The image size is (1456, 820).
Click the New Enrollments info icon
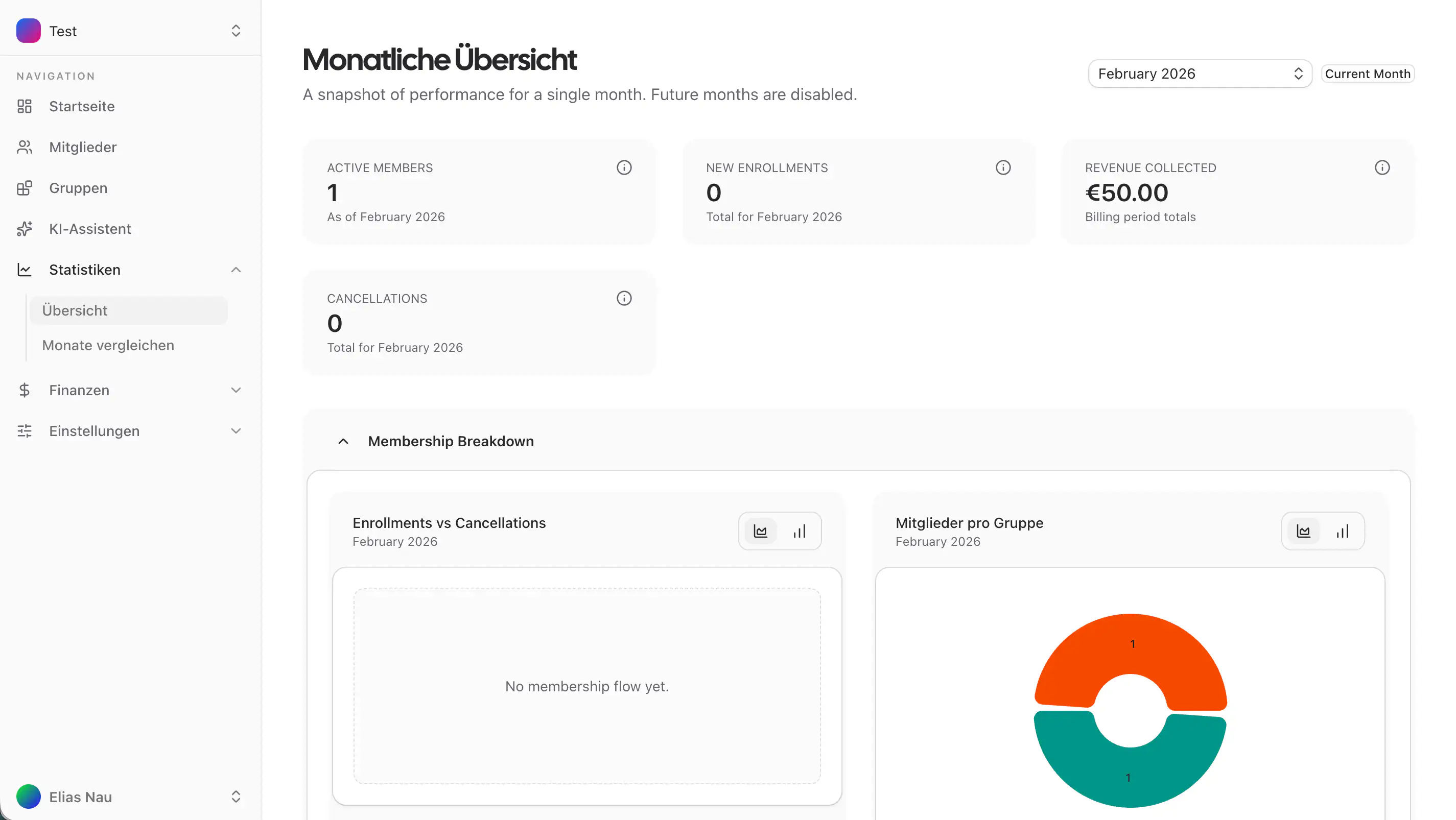(1003, 167)
